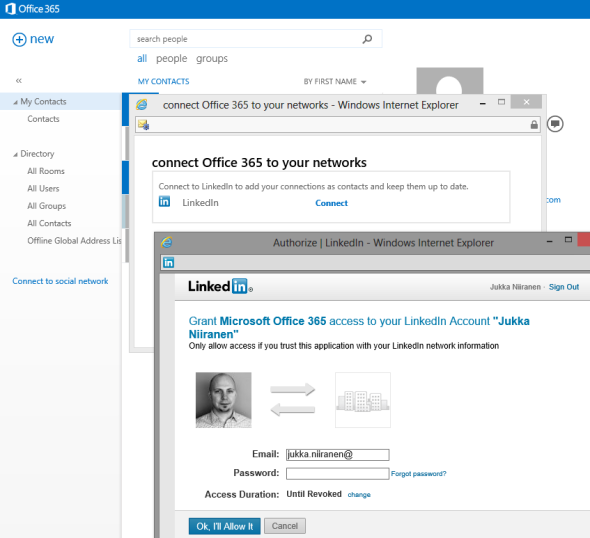The width and height of the screenshot is (590, 538).
Task: Click the Authorize window address bar
Action: (x=376, y=263)
